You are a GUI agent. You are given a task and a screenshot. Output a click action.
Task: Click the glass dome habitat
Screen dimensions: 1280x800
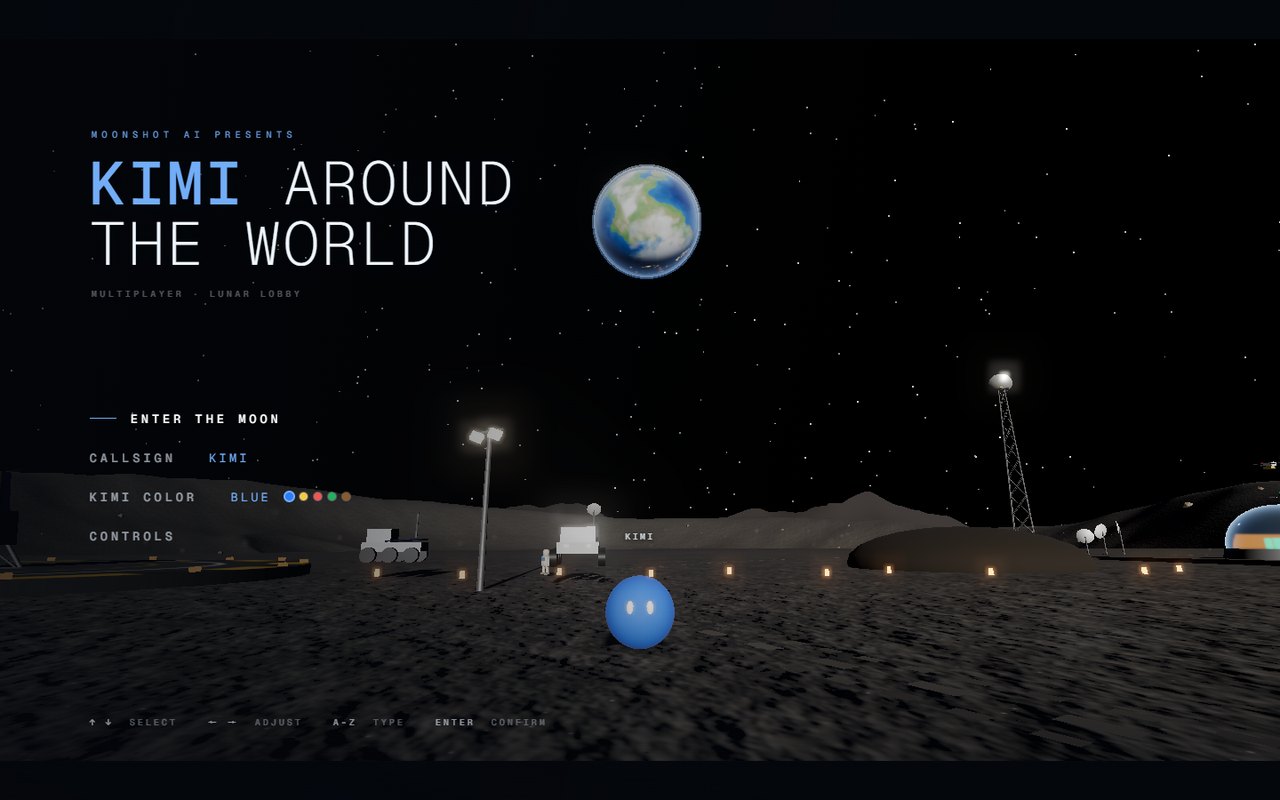click(1252, 530)
